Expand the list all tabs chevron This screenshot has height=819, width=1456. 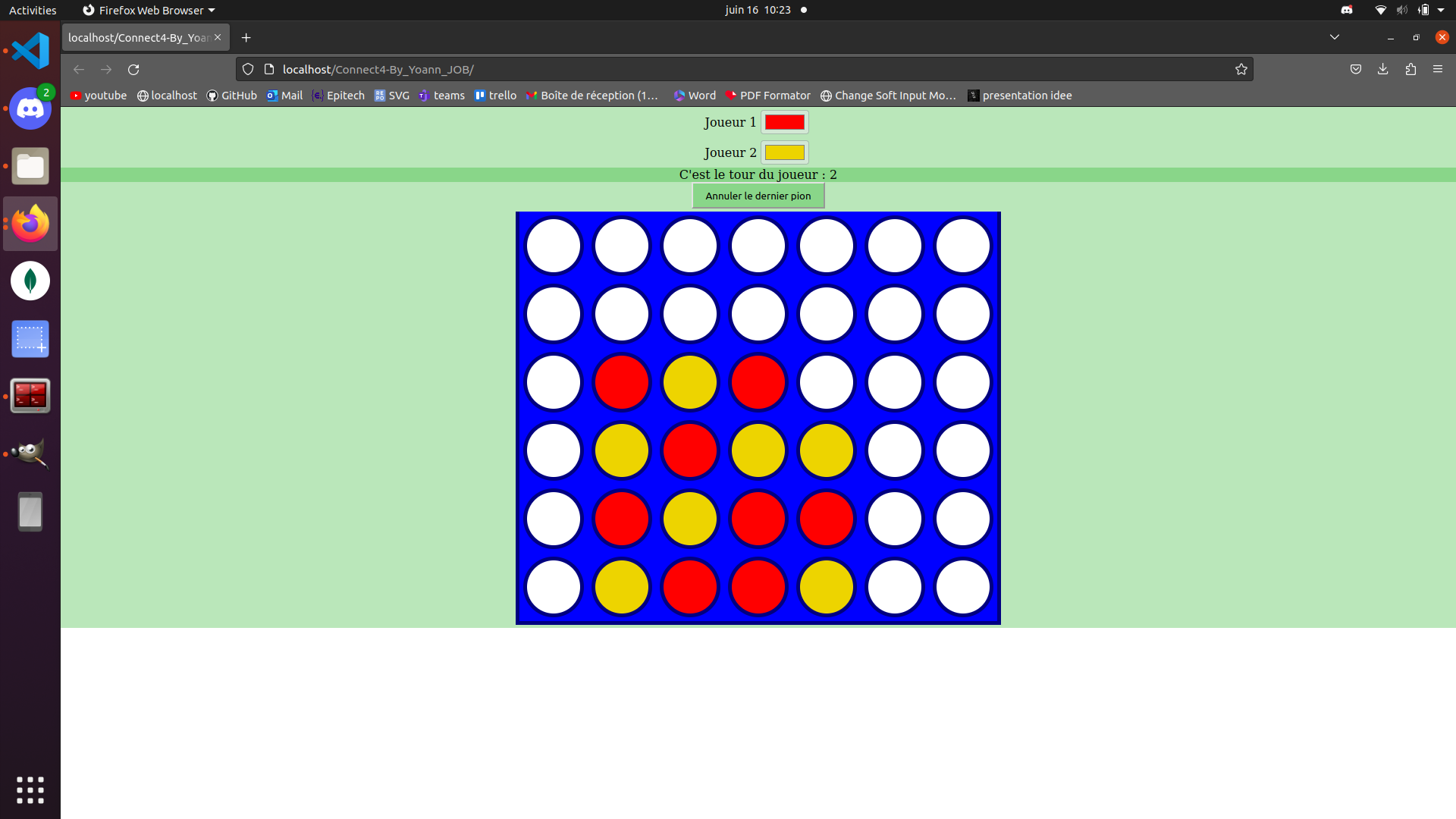click(1335, 37)
